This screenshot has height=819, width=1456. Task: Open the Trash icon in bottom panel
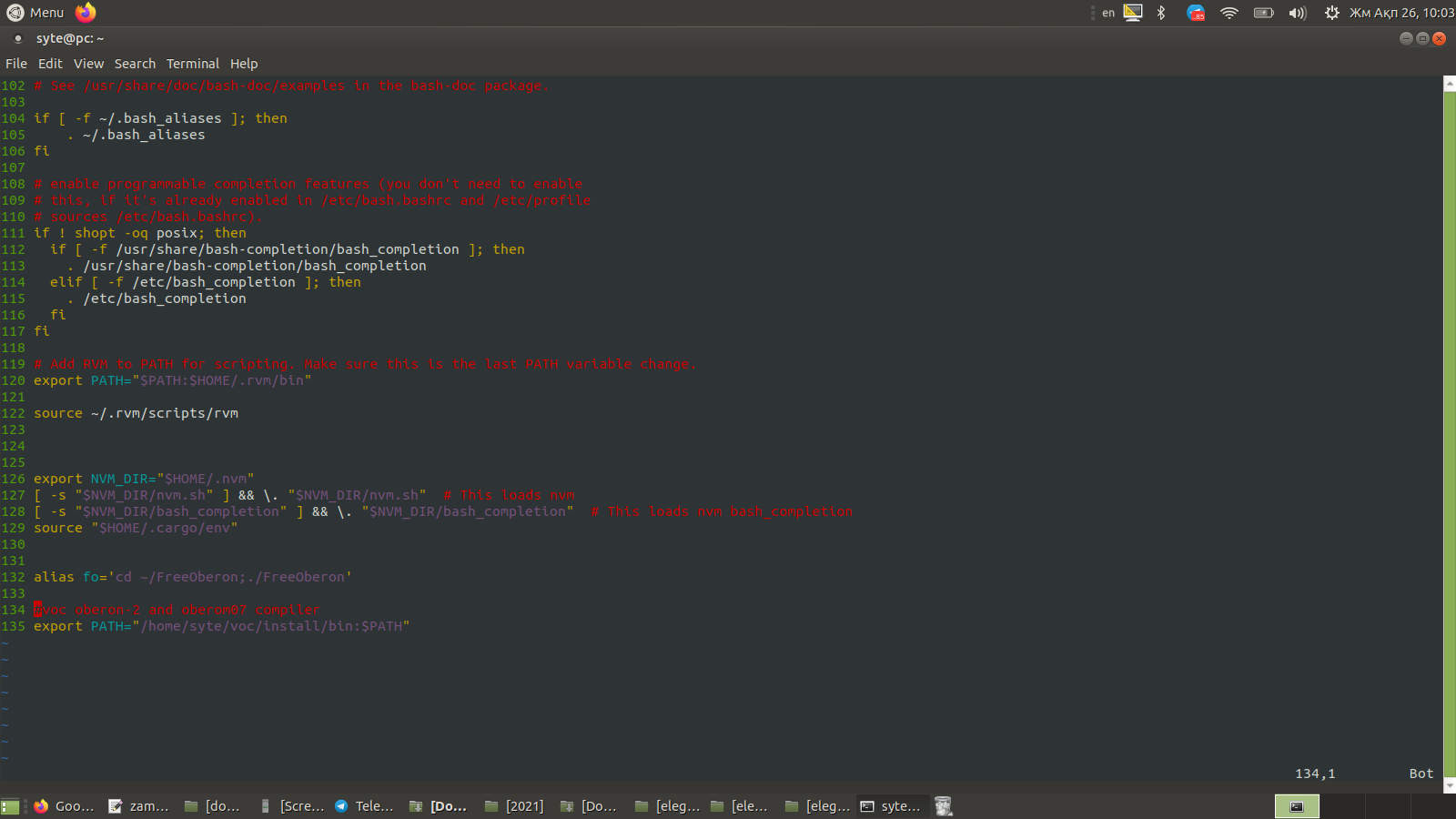pos(943,806)
